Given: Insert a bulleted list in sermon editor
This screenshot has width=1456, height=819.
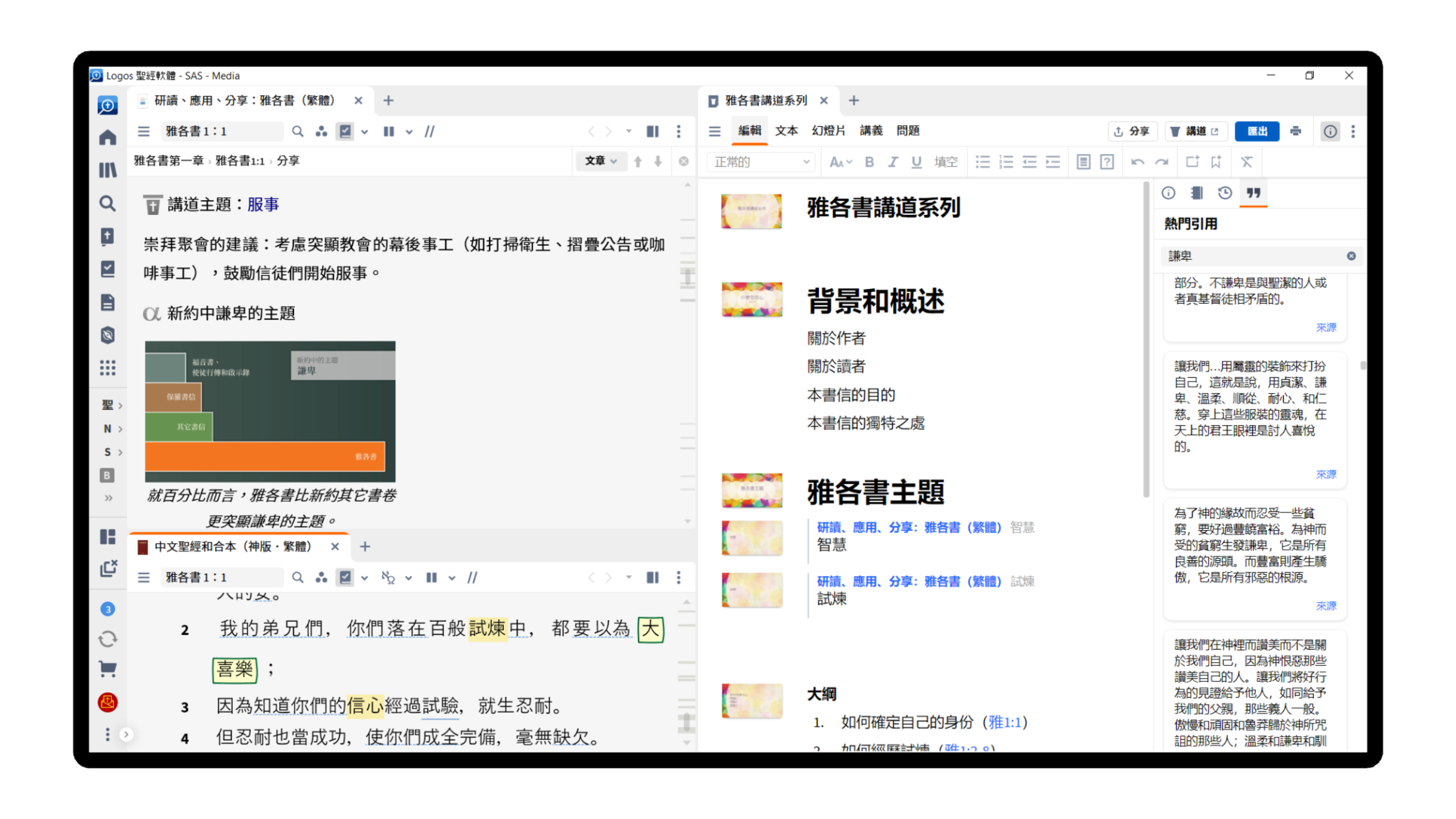Looking at the screenshot, I should click(x=982, y=162).
